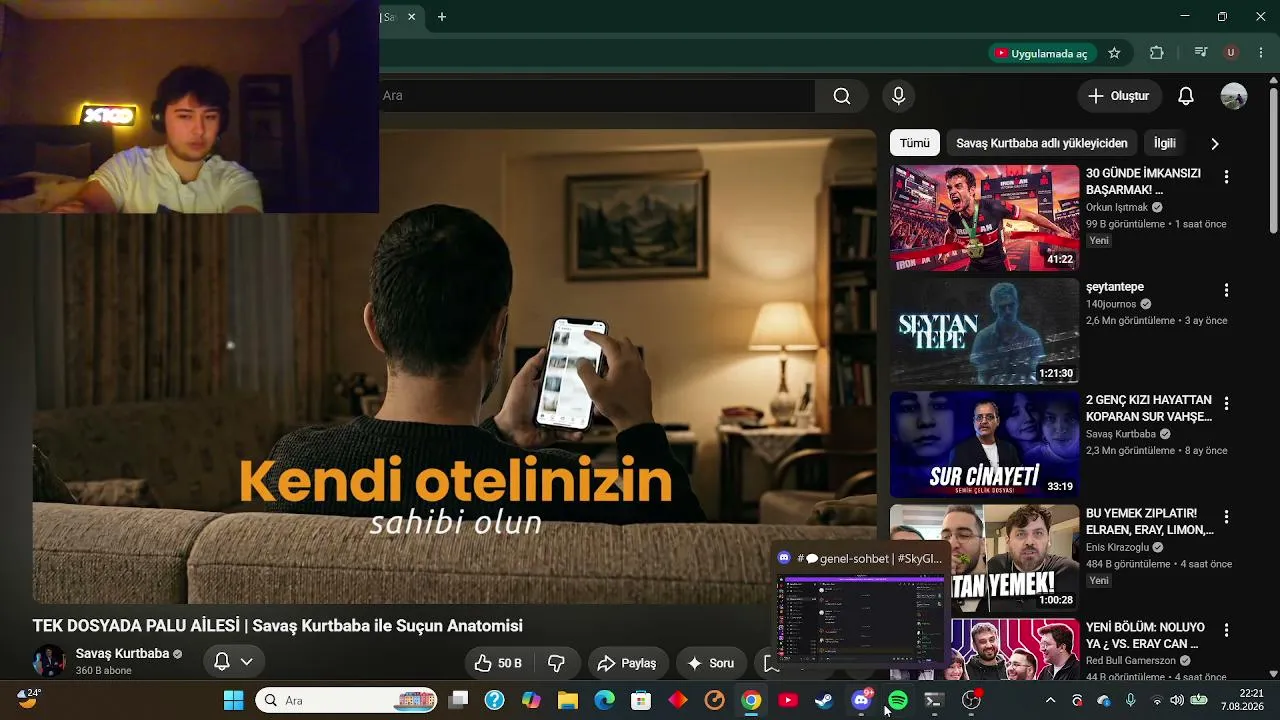Select the 'İlgili' filter chip
The height and width of the screenshot is (720, 1280).
(1165, 143)
